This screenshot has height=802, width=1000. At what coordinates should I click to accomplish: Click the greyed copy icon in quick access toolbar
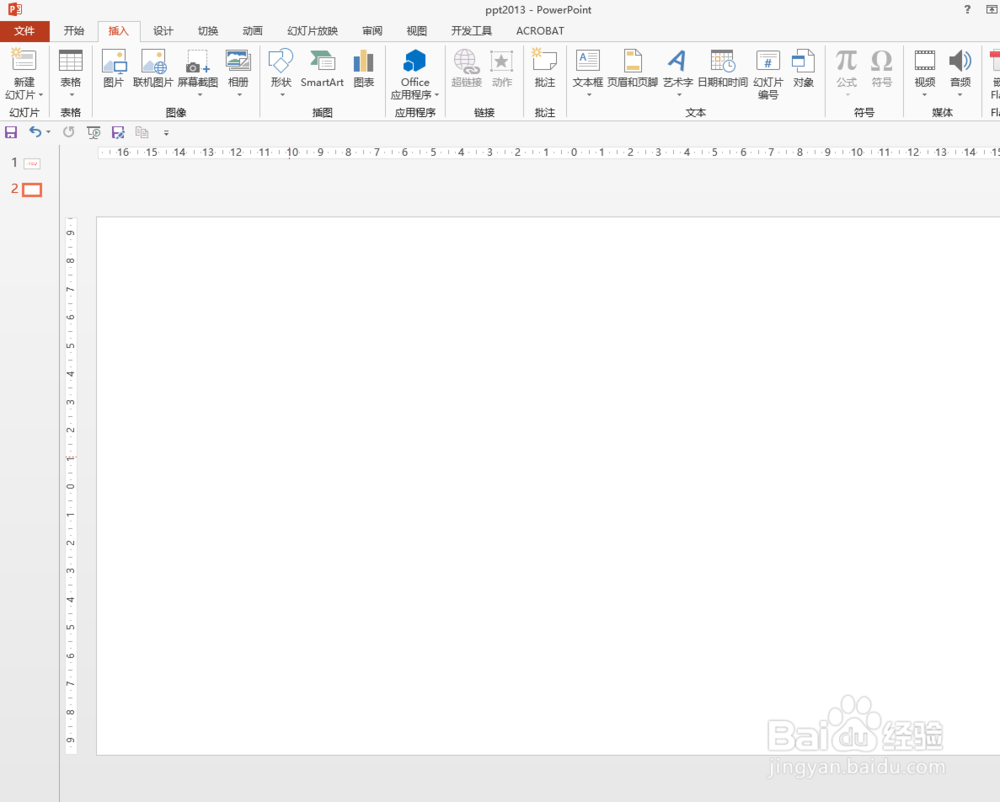coord(142,132)
